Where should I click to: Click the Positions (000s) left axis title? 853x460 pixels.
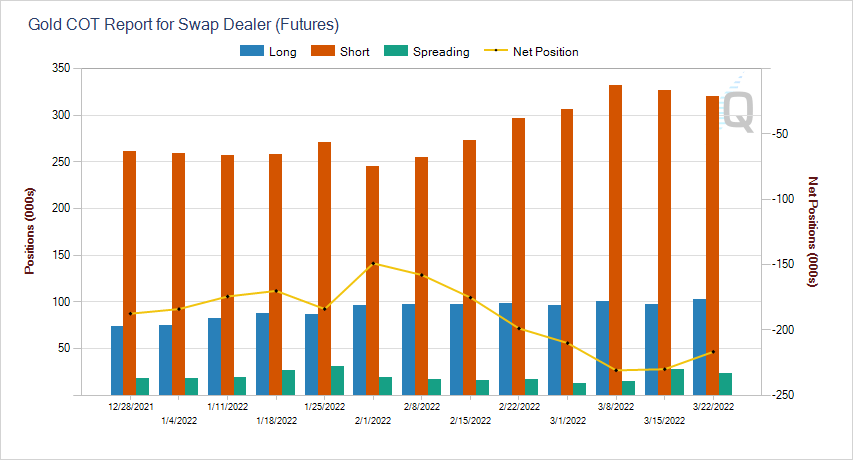(30, 230)
